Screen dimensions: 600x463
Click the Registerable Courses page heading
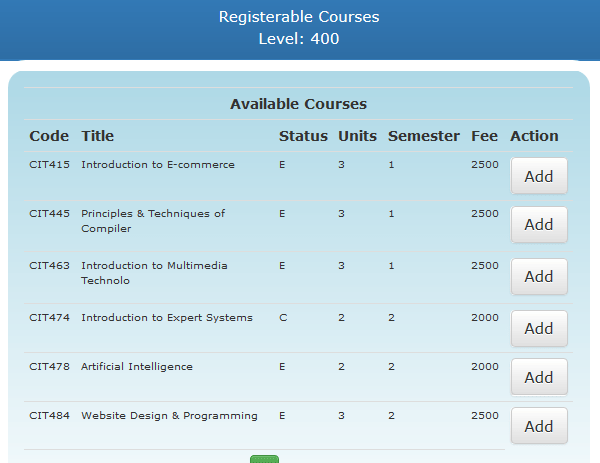(299, 17)
